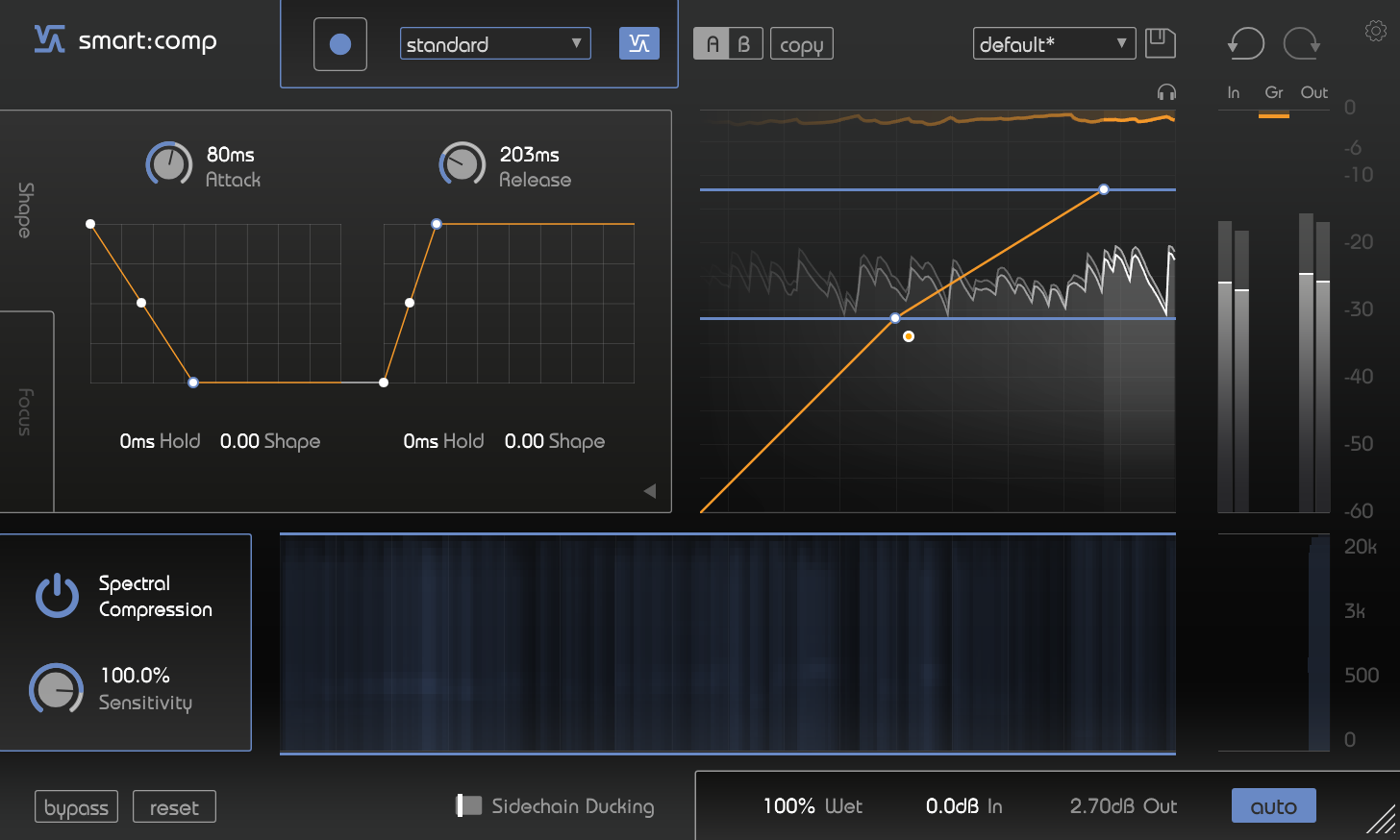Open the default* preset dropdown
Screen dimensions: 1400x840
pos(1054,43)
